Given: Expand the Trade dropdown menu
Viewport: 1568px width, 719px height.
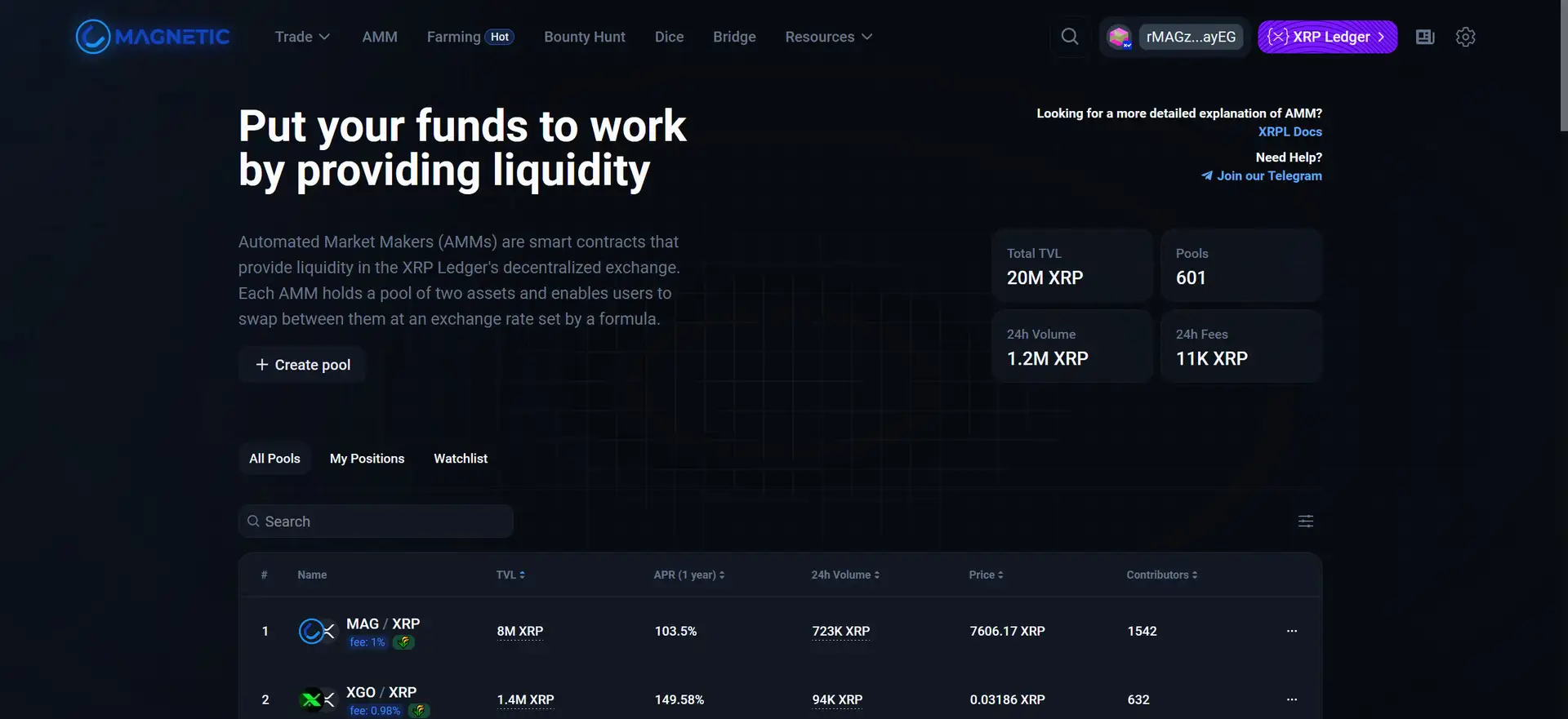Looking at the screenshot, I should pyautogui.click(x=301, y=37).
